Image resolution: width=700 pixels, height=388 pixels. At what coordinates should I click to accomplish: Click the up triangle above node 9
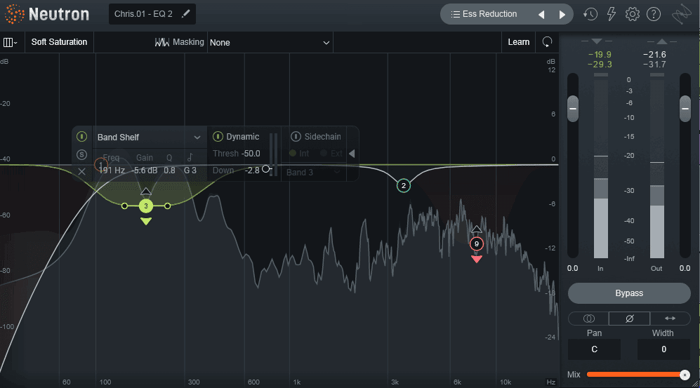tap(476, 229)
